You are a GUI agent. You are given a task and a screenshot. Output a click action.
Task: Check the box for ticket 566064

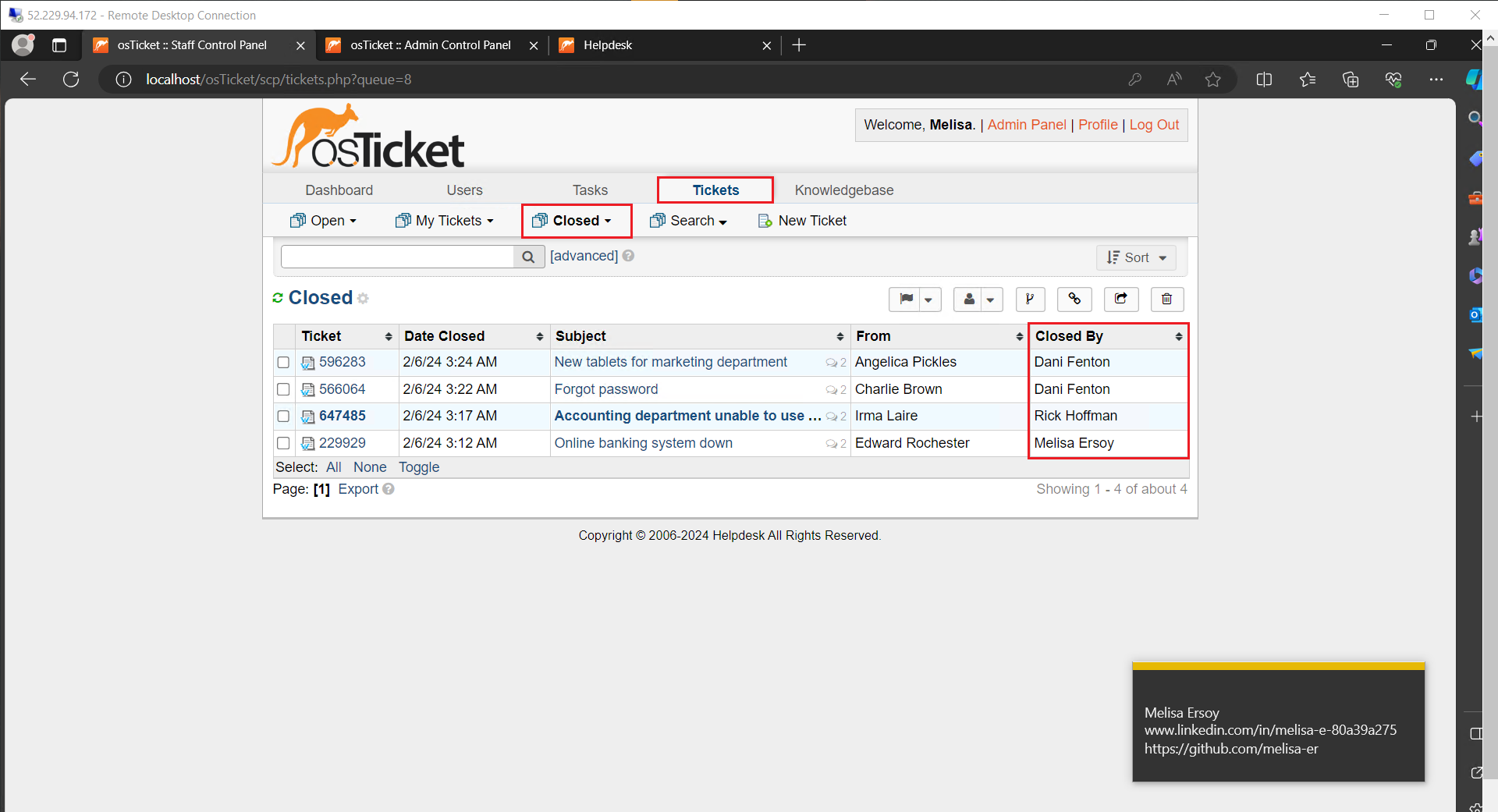tap(283, 389)
